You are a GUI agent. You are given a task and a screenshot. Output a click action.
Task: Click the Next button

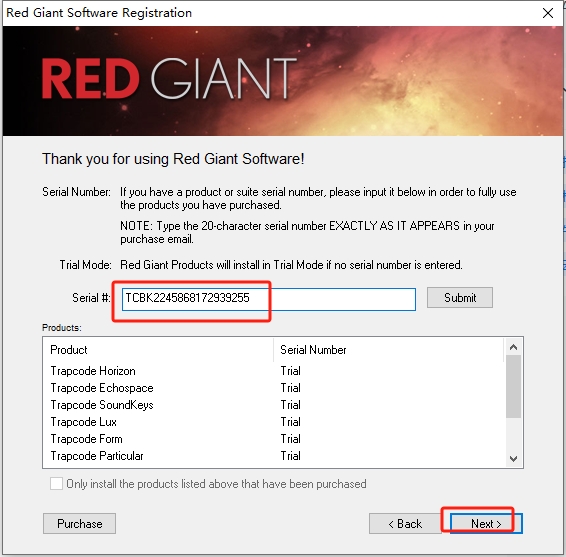pyautogui.click(x=486, y=523)
